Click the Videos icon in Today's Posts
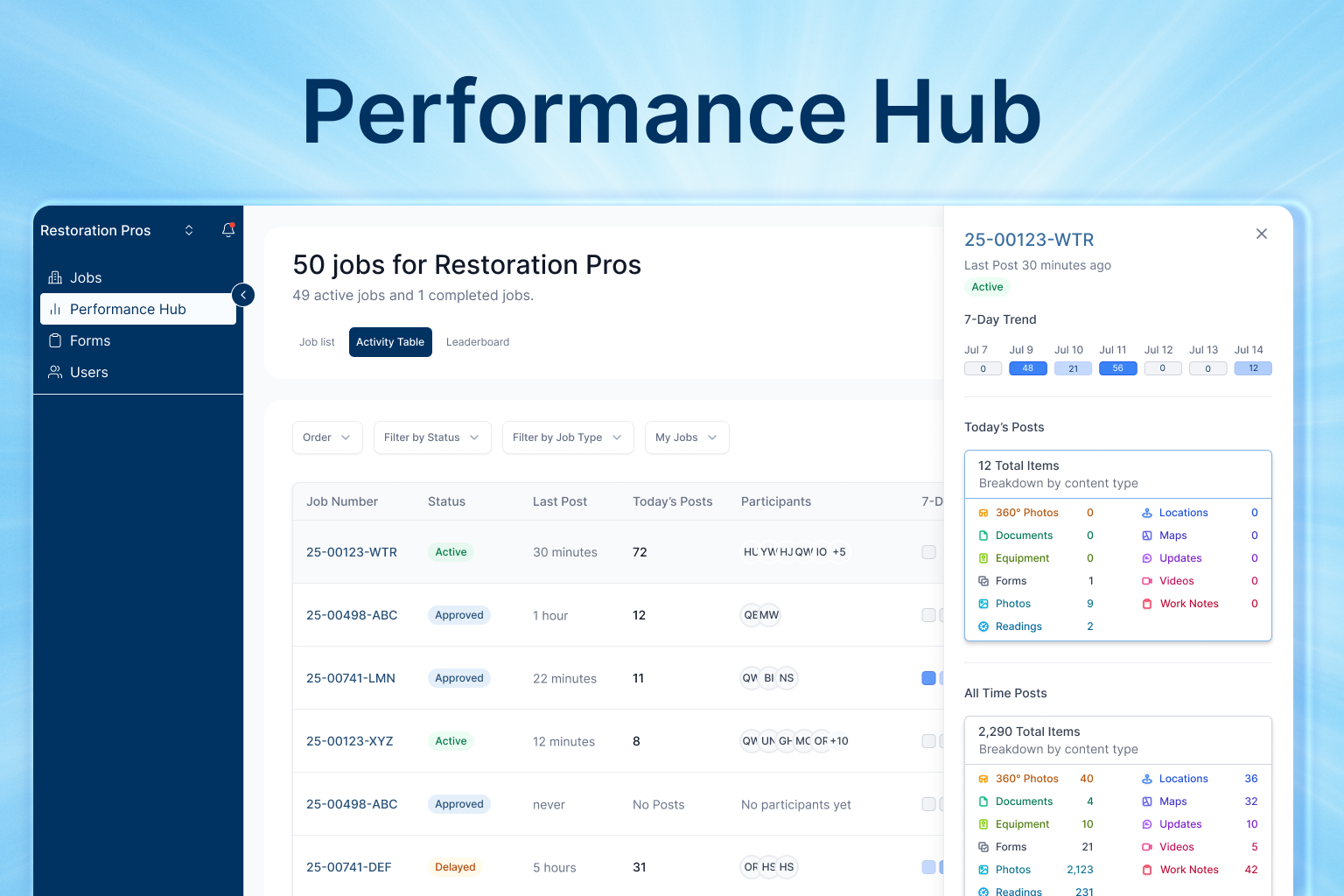Image resolution: width=1344 pixels, height=896 pixels. coord(1147,581)
